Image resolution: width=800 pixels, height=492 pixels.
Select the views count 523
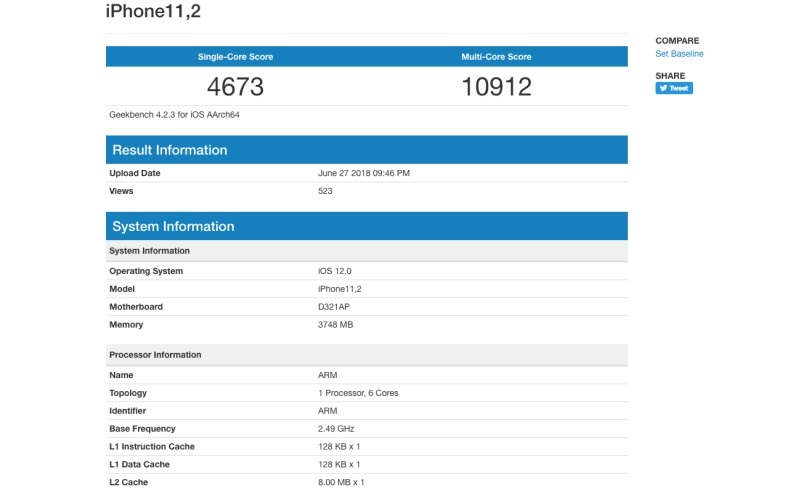pyautogui.click(x=325, y=191)
